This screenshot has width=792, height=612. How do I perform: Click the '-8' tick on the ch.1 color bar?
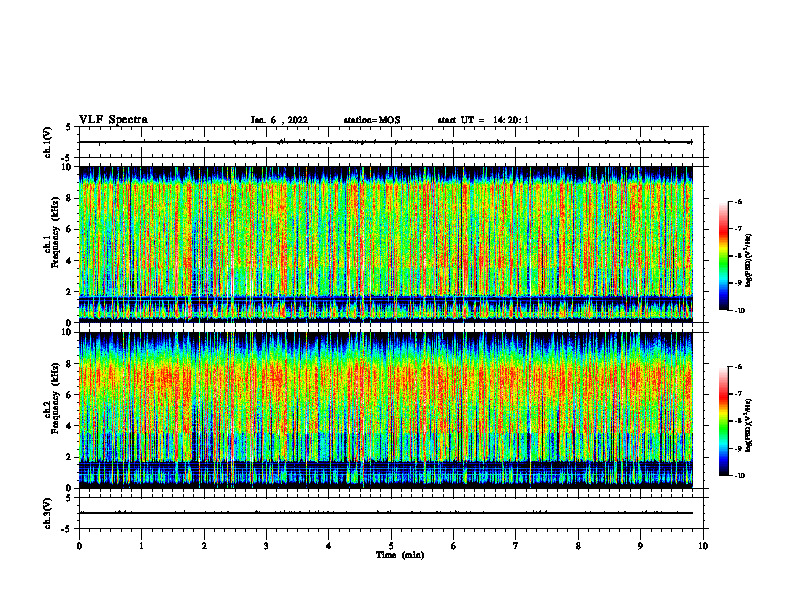tap(738, 256)
